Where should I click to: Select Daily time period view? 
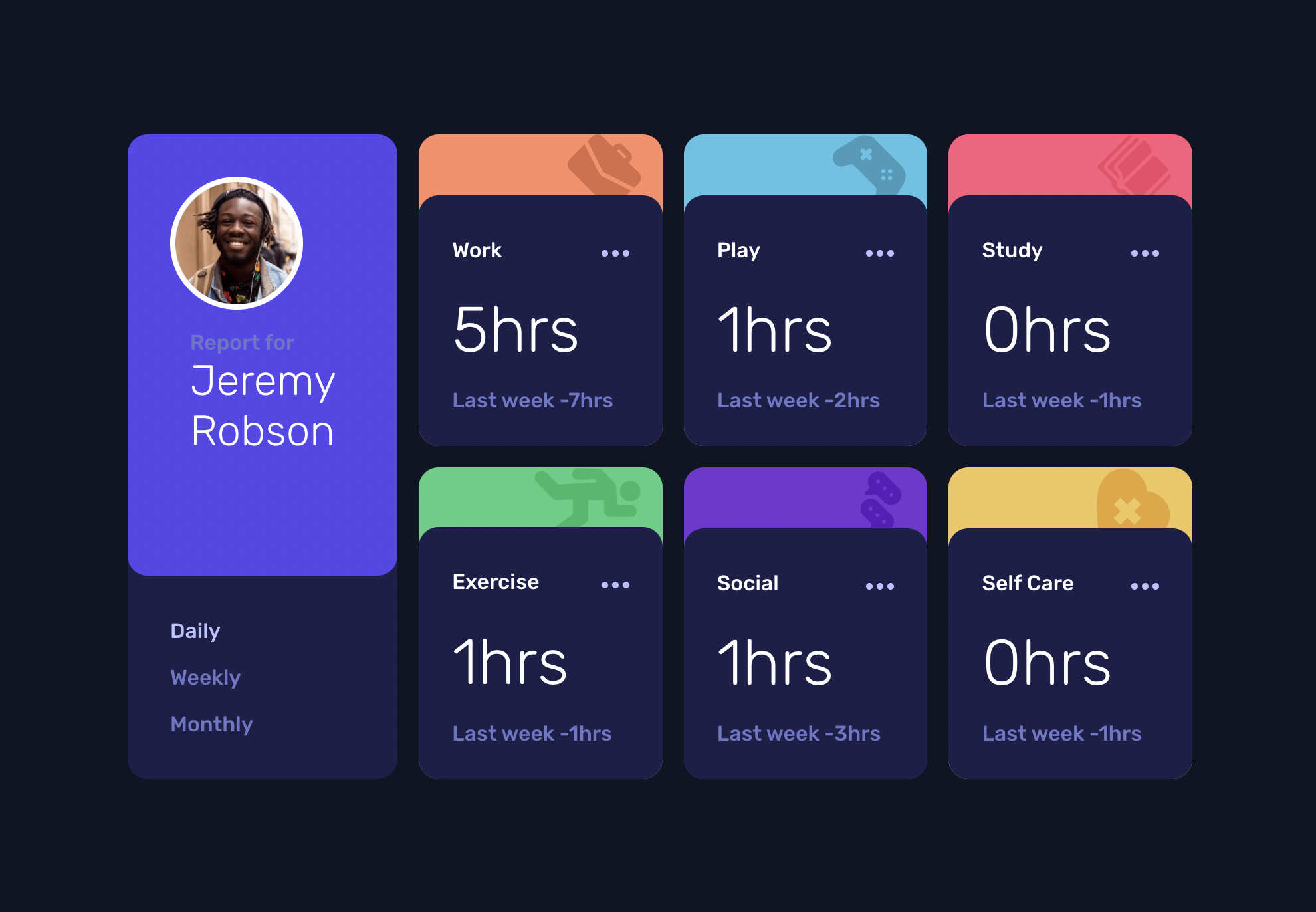click(195, 632)
